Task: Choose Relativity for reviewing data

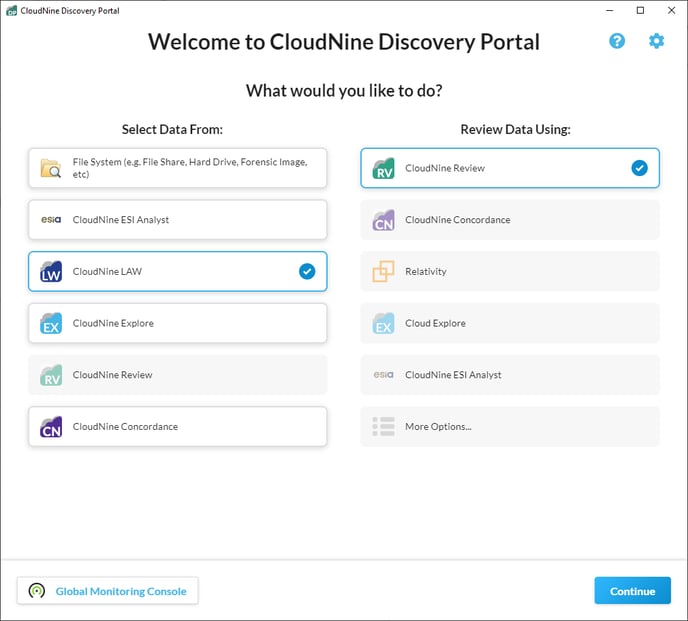Action: [x=510, y=271]
